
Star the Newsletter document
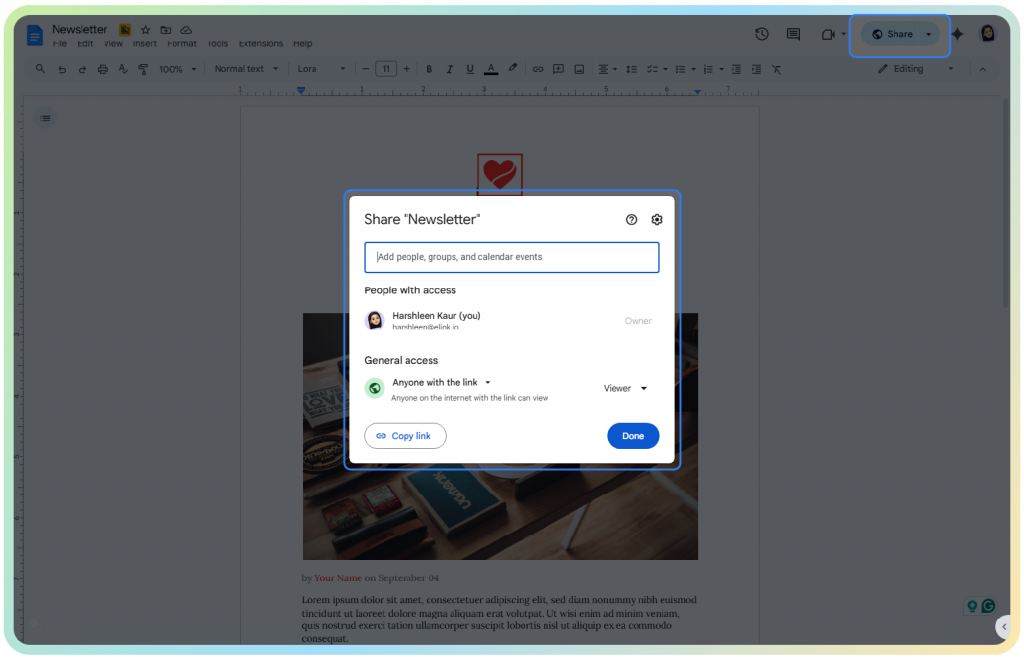point(146,30)
